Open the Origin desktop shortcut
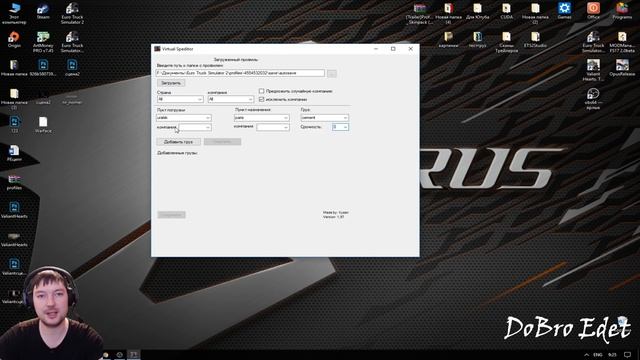640x360 pixels. [14, 40]
